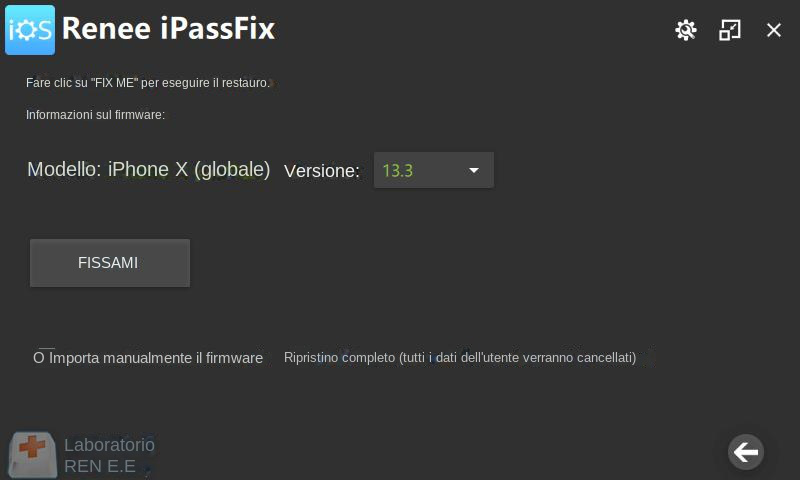Click the Versione label

pyautogui.click(x=321, y=171)
